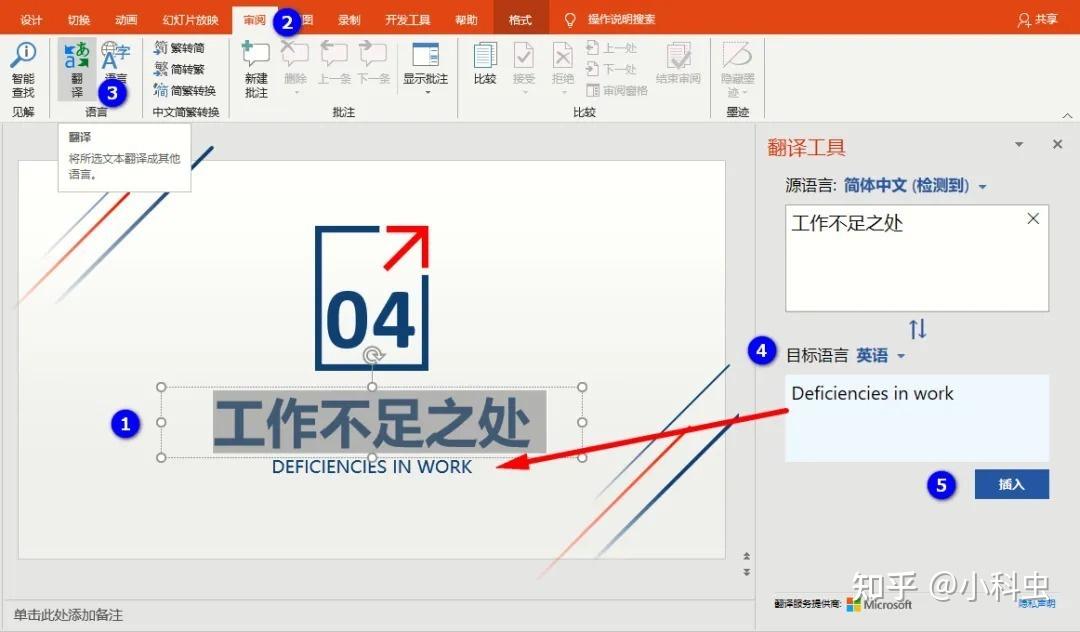The image size is (1080, 632).
Task: Open the Recording (录制) tab
Action: point(349,19)
